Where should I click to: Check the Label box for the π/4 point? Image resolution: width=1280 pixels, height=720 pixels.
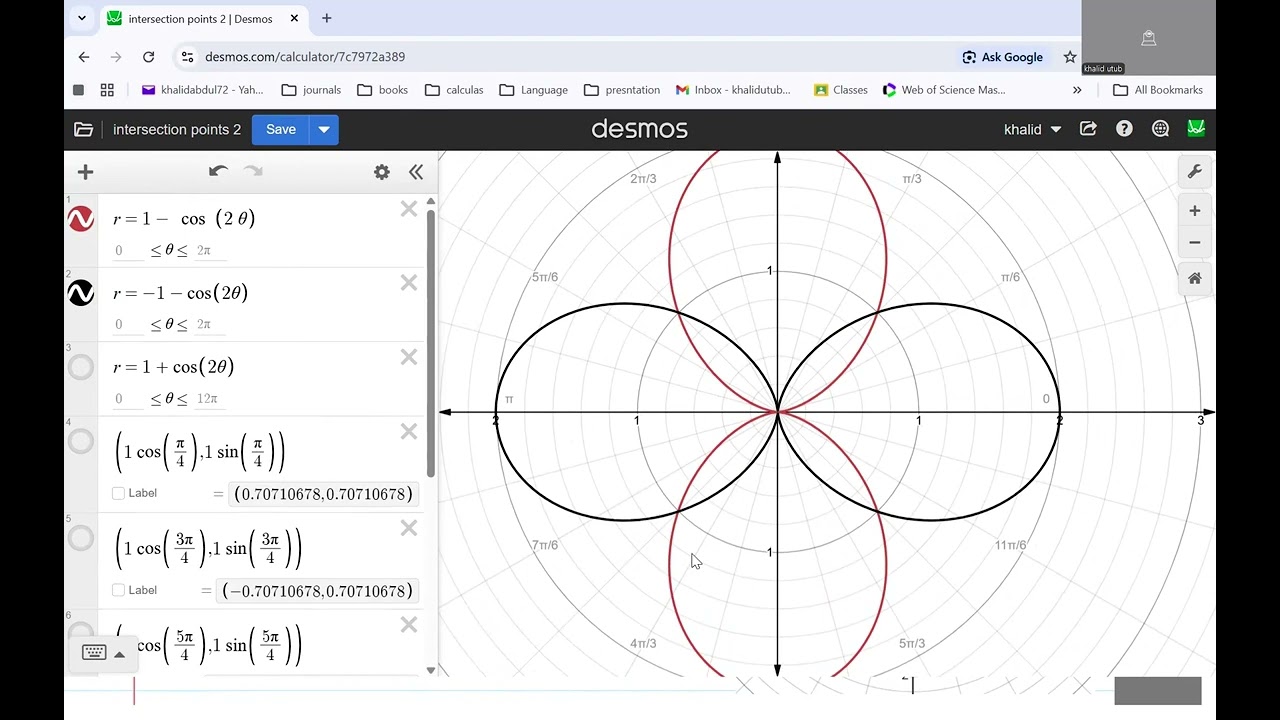(x=119, y=493)
